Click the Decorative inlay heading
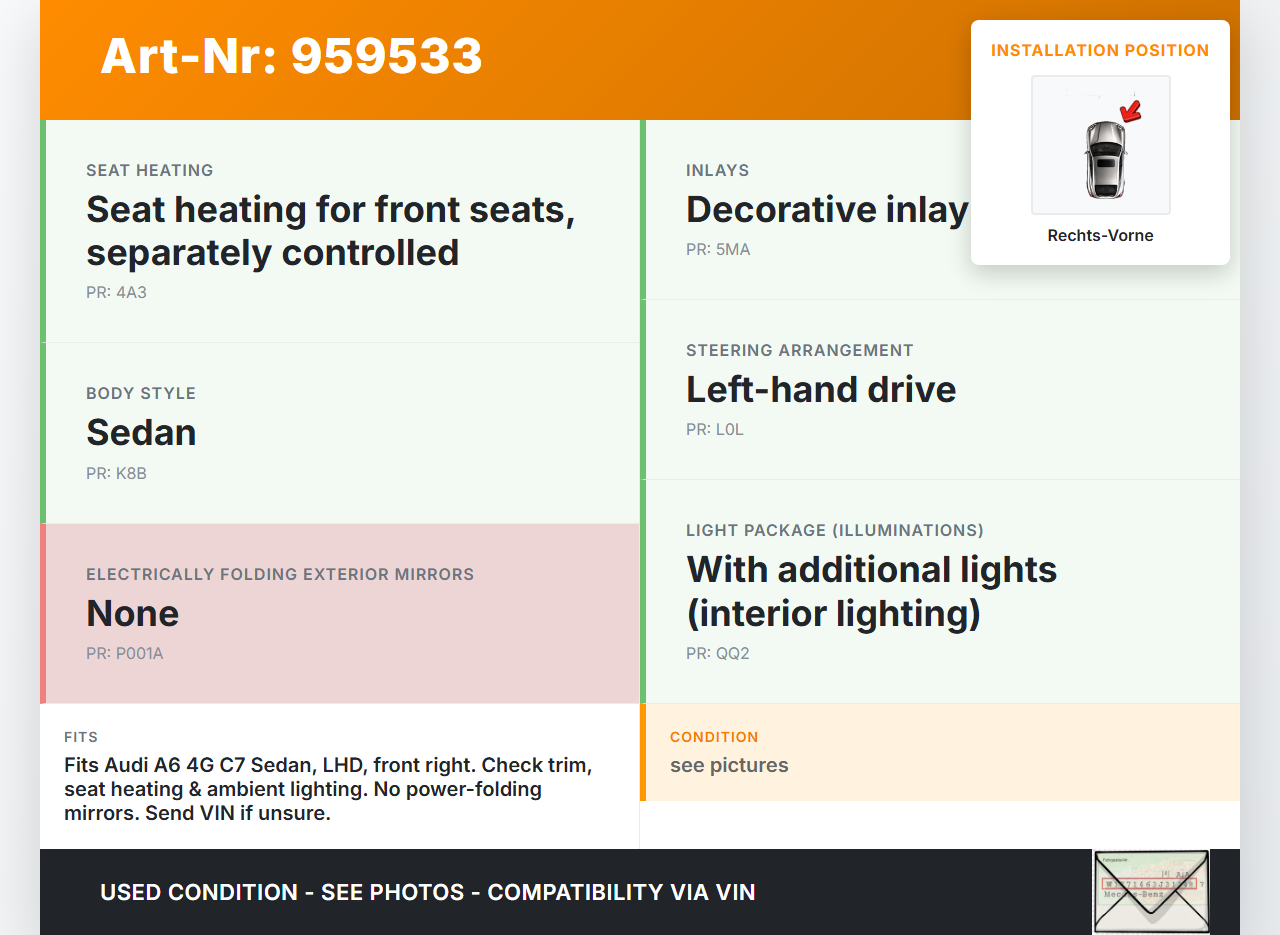This screenshot has width=1280, height=935. [x=827, y=210]
